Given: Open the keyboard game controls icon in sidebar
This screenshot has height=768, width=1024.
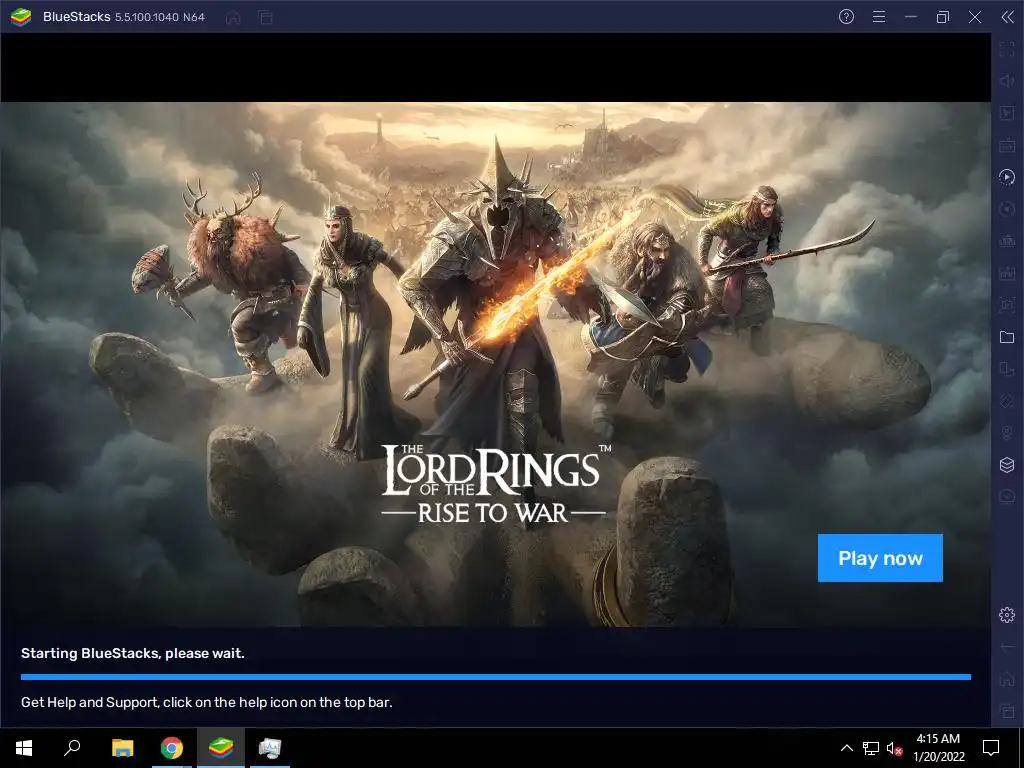Looking at the screenshot, I should click(1007, 145).
